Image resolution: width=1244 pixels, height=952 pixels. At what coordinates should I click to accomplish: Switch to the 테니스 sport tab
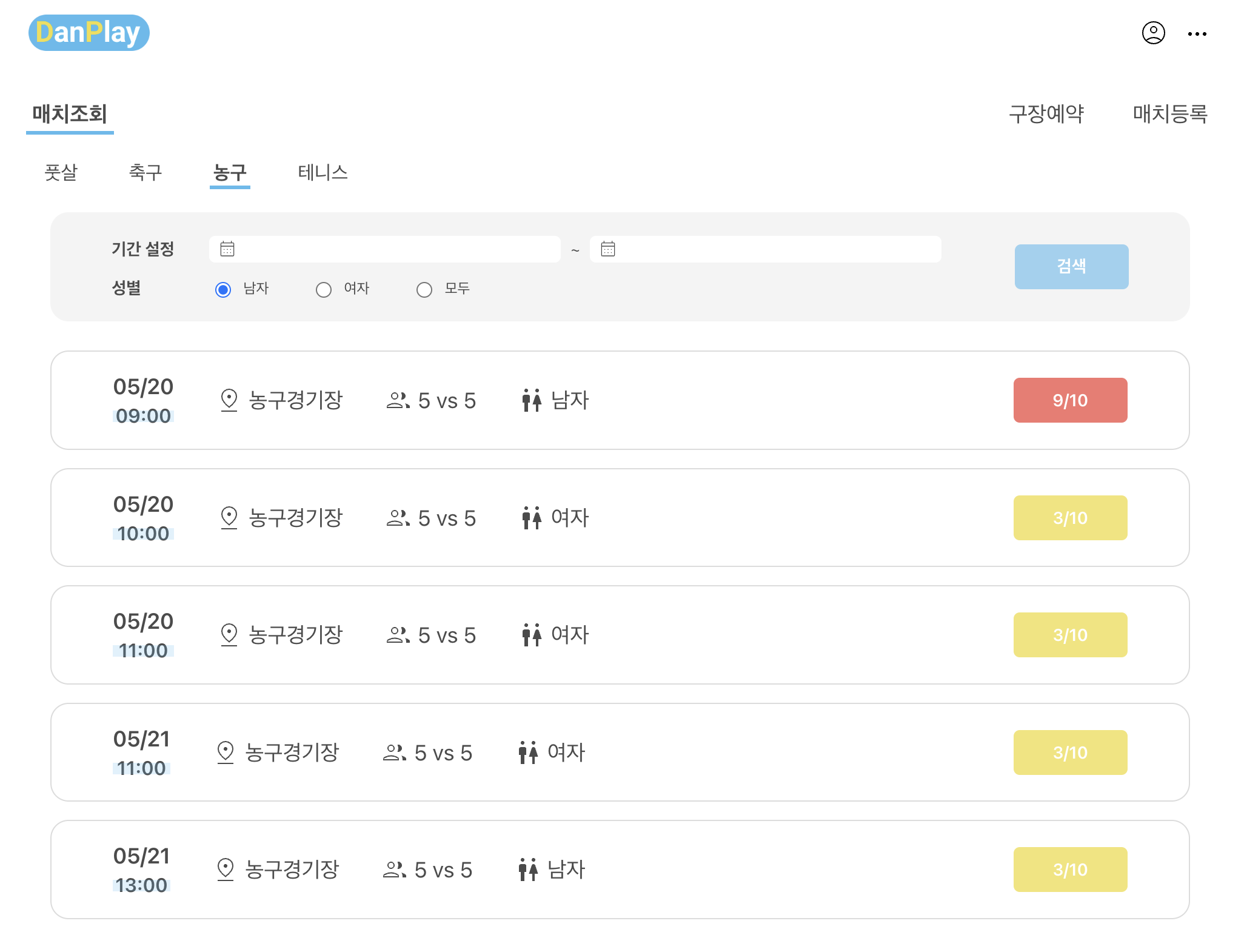323,173
